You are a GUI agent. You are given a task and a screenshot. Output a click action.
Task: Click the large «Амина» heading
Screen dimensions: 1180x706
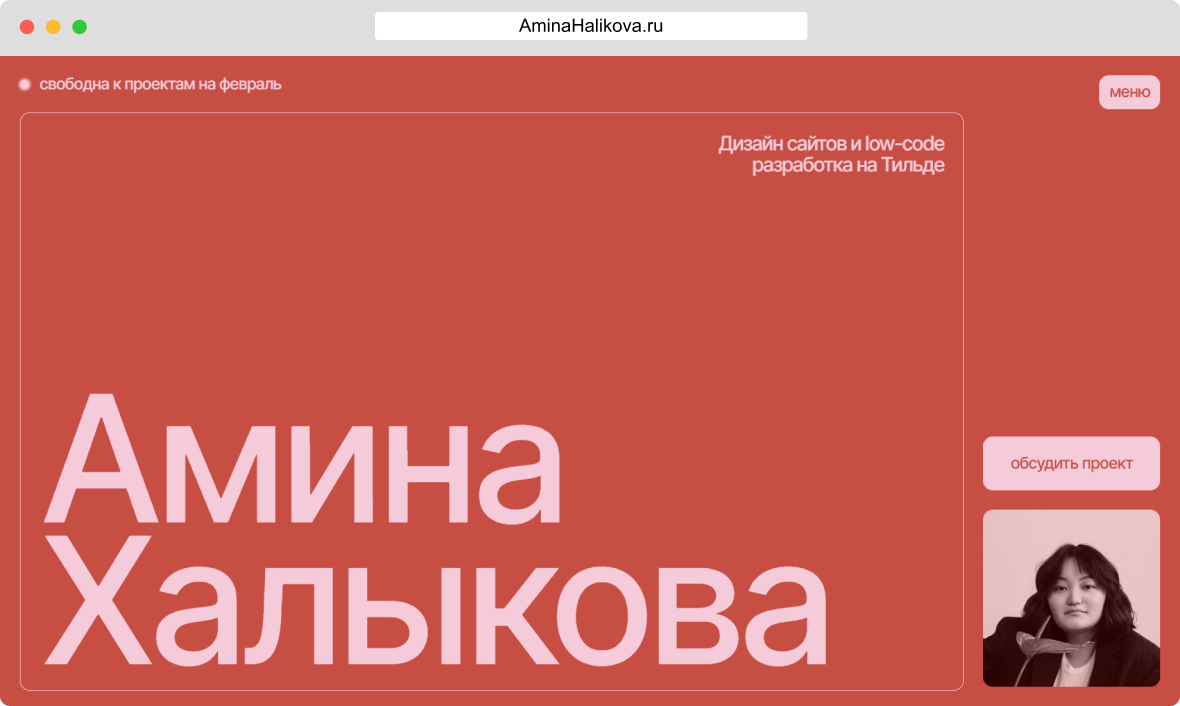pyautogui.click(x=301, y=462)
